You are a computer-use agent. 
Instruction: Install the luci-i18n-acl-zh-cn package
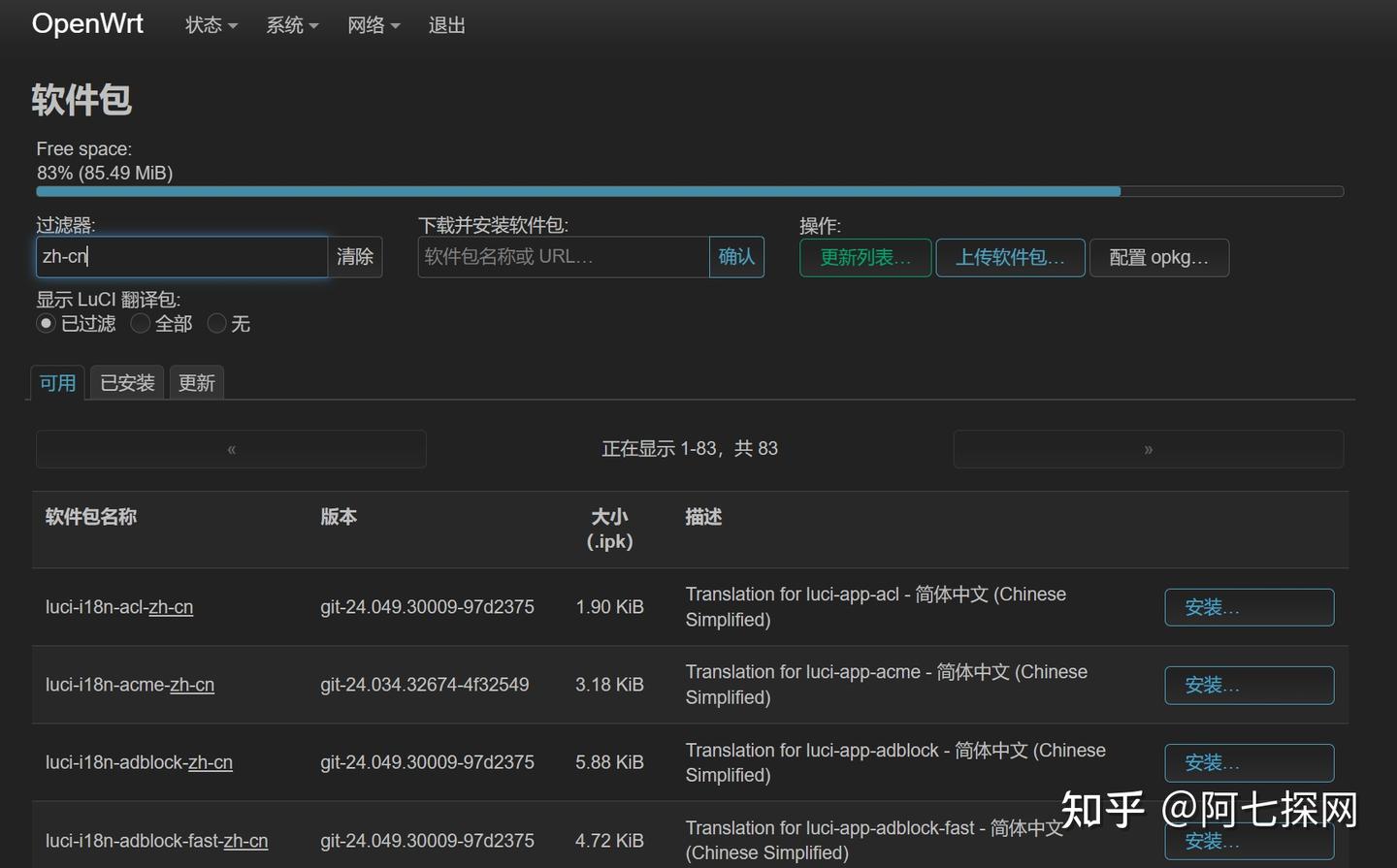1249,607
